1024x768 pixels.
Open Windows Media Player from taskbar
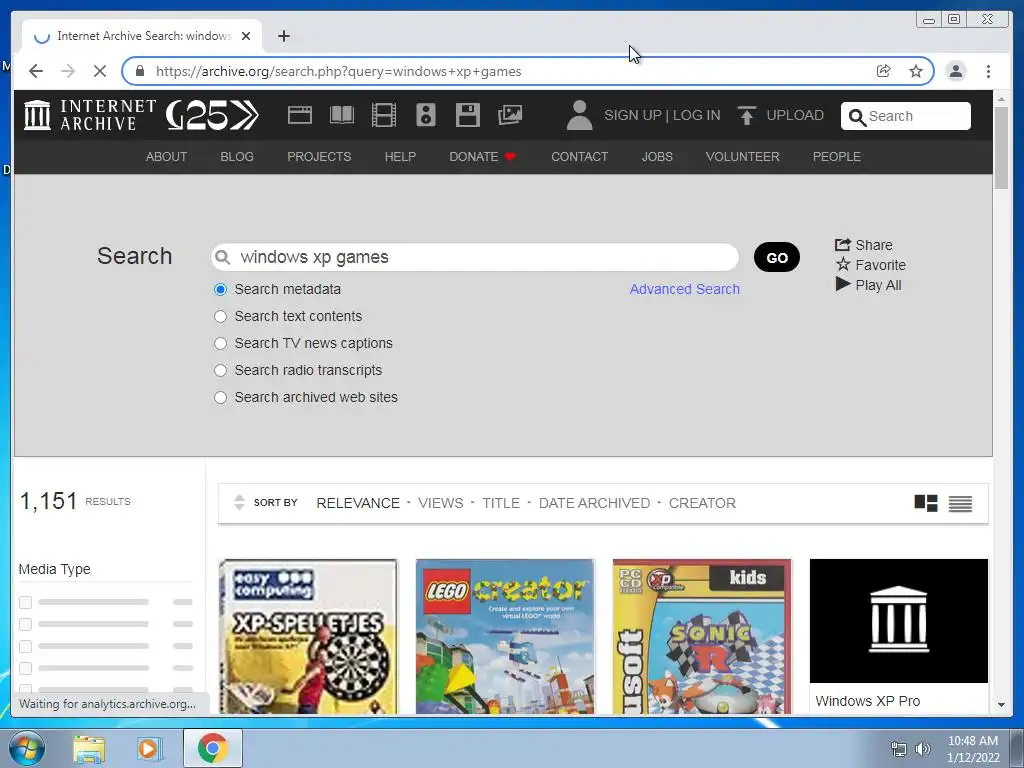[149, 749]
